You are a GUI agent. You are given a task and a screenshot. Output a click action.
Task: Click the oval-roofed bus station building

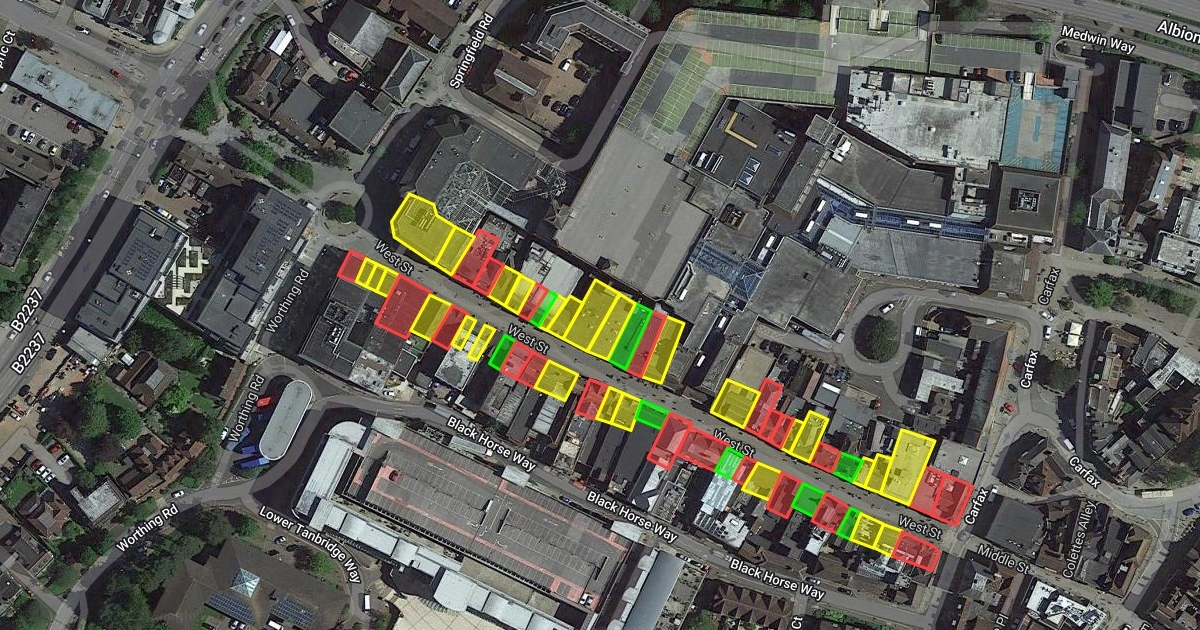coord(286,419)
